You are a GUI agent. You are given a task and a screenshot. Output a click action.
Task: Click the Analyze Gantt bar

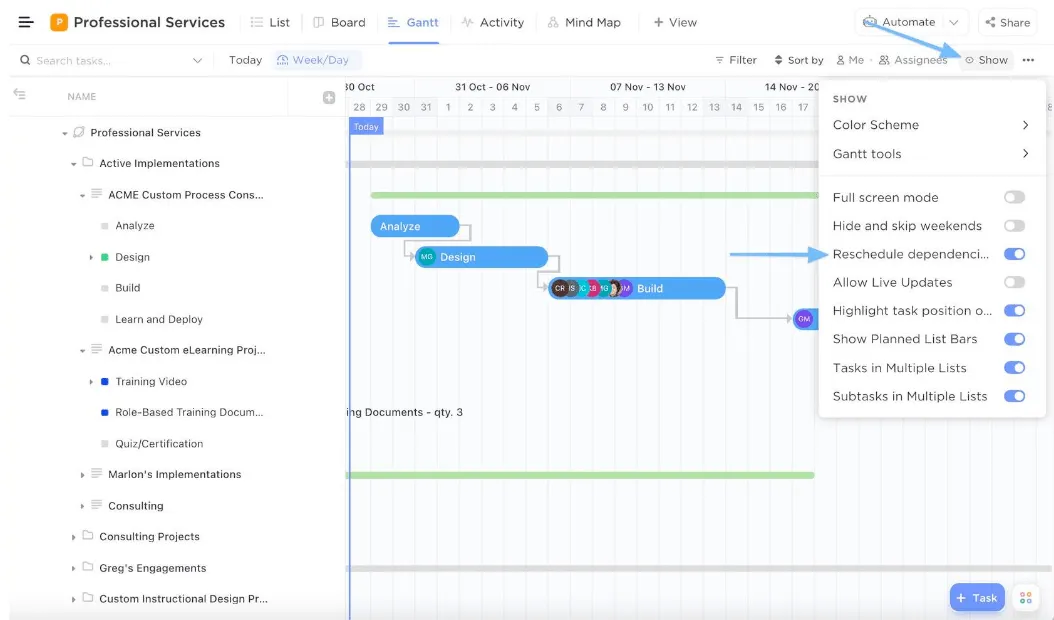[x=415, y=226]
